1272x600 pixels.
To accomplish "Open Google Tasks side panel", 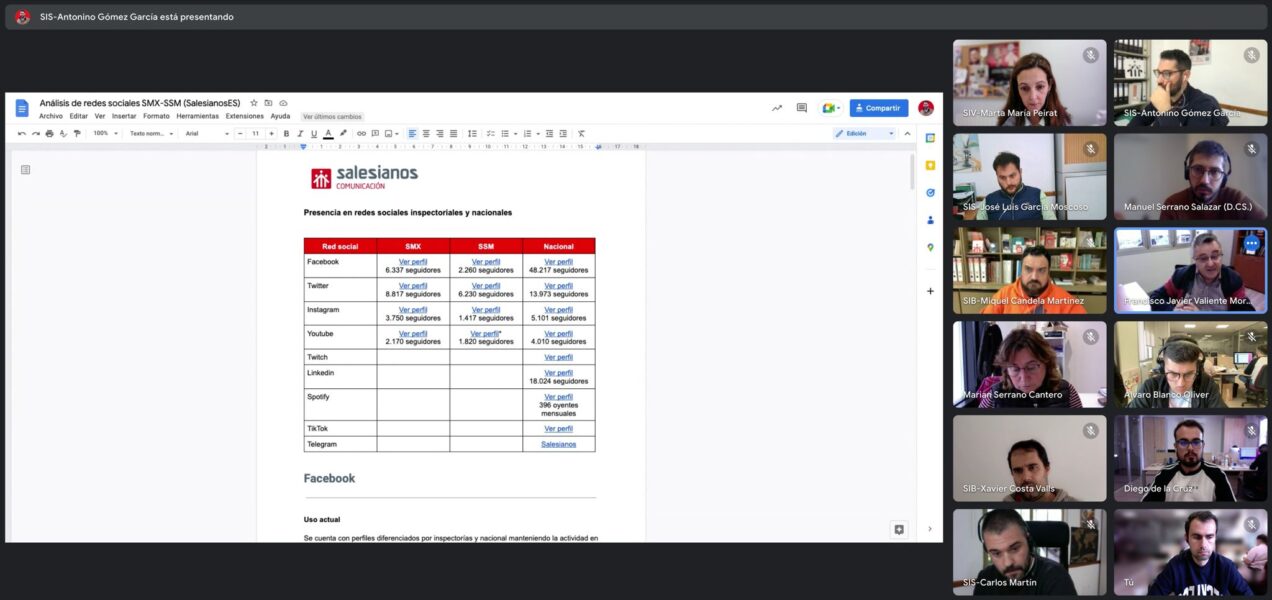I will [930, 192].
